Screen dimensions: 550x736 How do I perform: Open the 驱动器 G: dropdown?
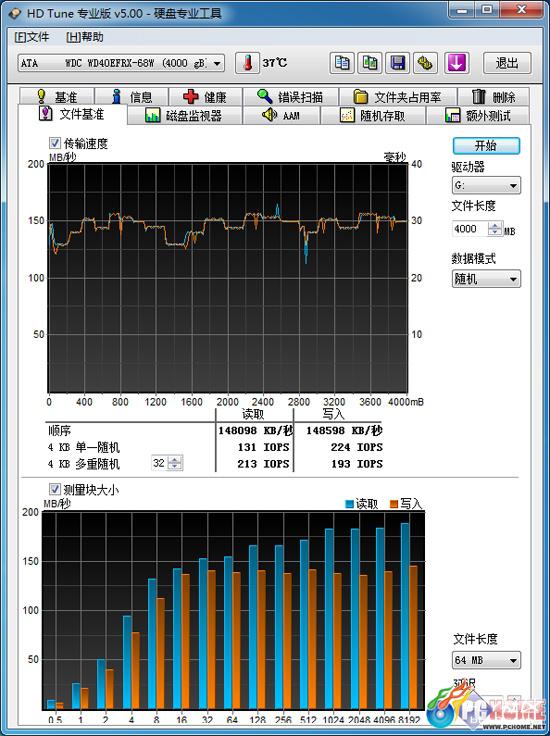pyautogui.click(x=486, y=185)
